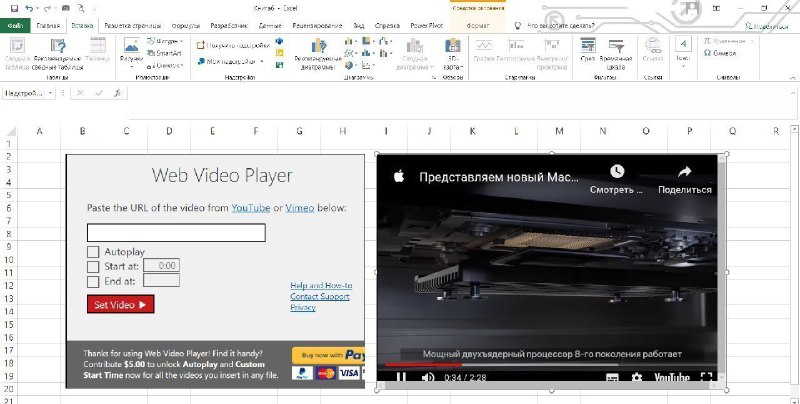The height and width of the screenshot is (404, 800).
Task: Mute the video with the speaker icon
Action: coord(428,377)
